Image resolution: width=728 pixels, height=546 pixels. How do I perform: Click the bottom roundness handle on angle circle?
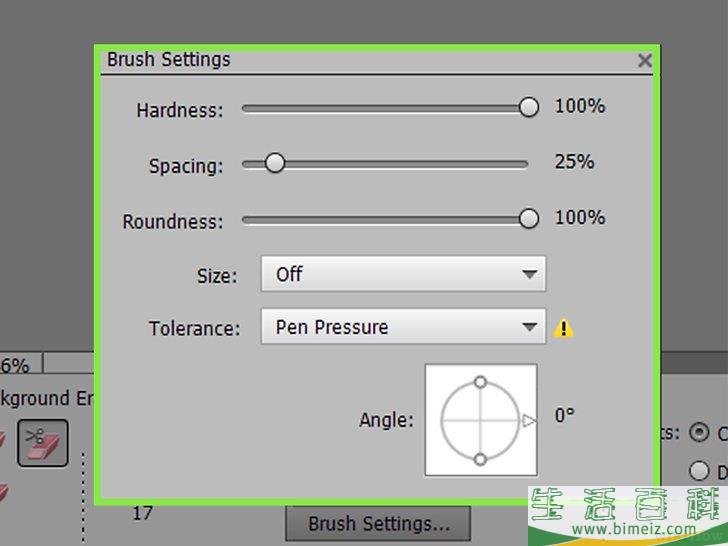click(480, 459)
